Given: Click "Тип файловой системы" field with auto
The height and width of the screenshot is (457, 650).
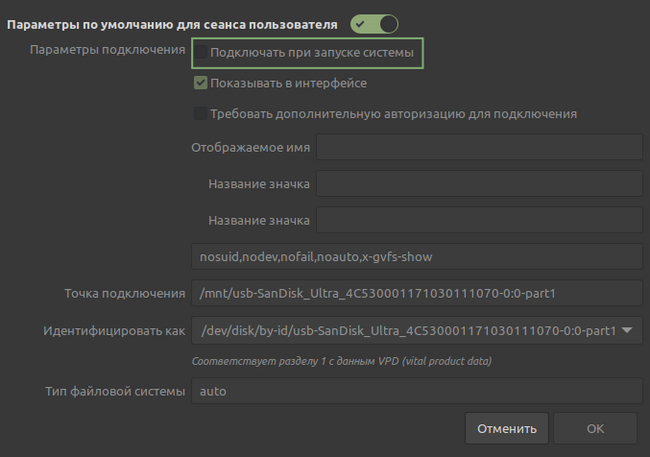Looking at the screenshot, I should click(x=415, y=391).
